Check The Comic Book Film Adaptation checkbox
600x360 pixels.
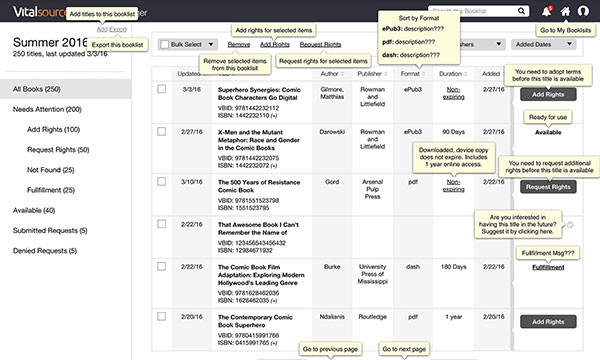point(161,266)
